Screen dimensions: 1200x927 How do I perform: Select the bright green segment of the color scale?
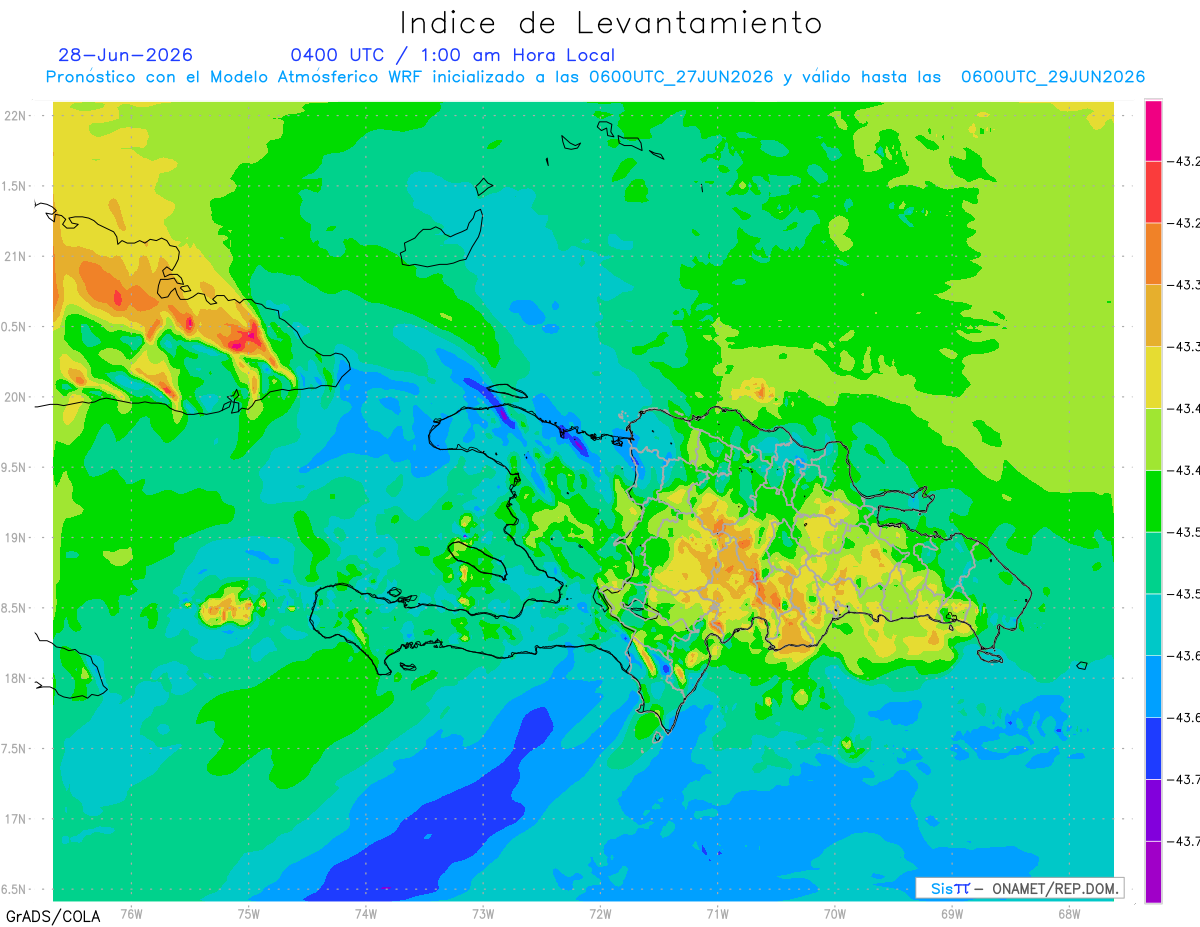click(1153, 501)
